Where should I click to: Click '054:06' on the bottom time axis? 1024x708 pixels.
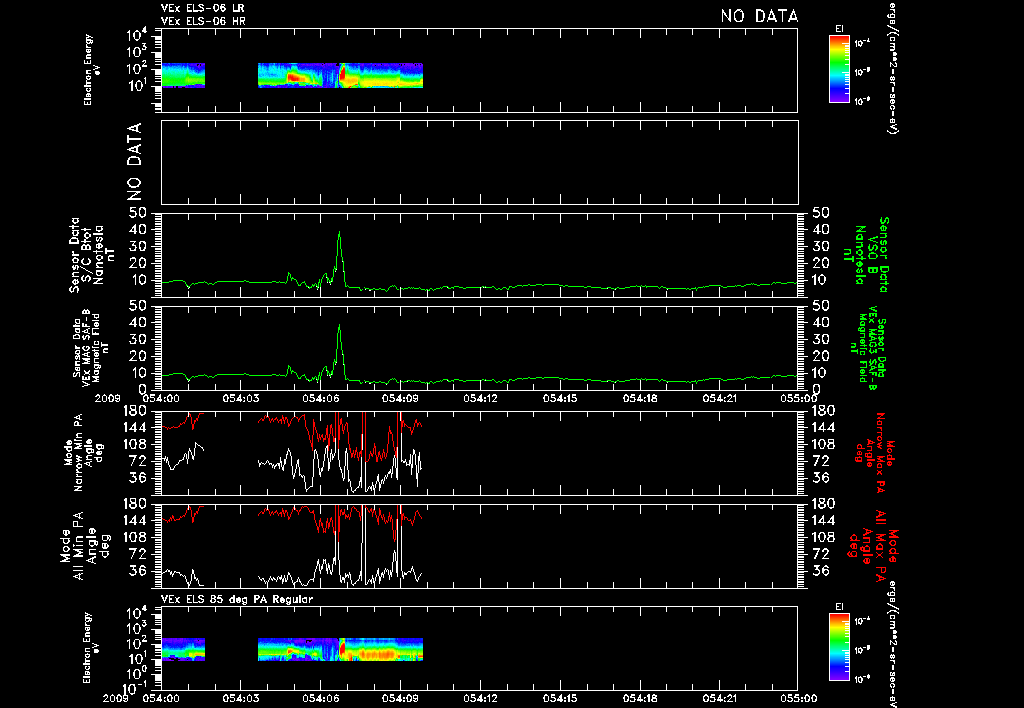320,698
